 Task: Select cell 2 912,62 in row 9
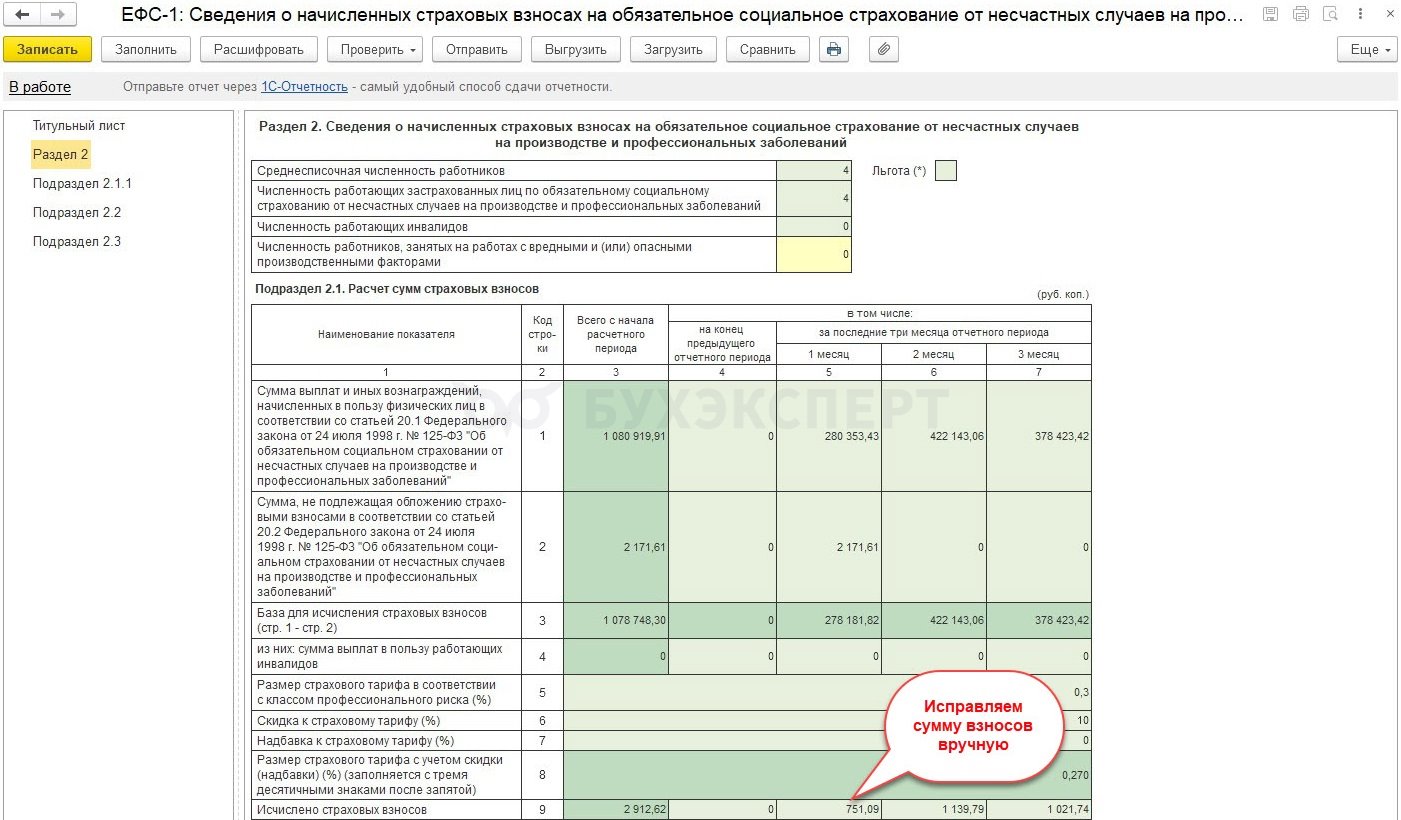pyautogui.click(x=616, y=810)
